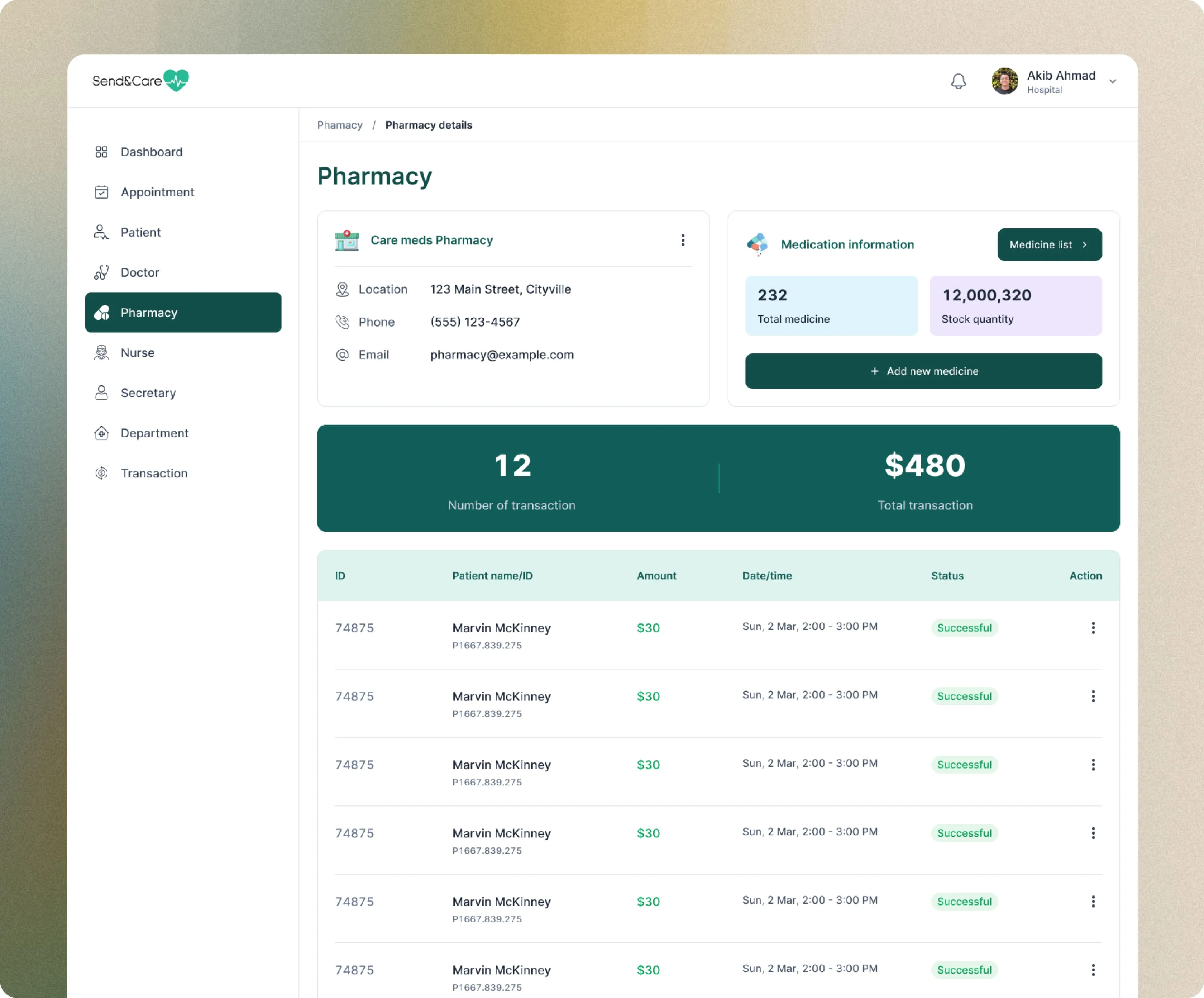Click Akib Ahmad's profile avatar
1204x998 pixels.
coord(1004,81)
